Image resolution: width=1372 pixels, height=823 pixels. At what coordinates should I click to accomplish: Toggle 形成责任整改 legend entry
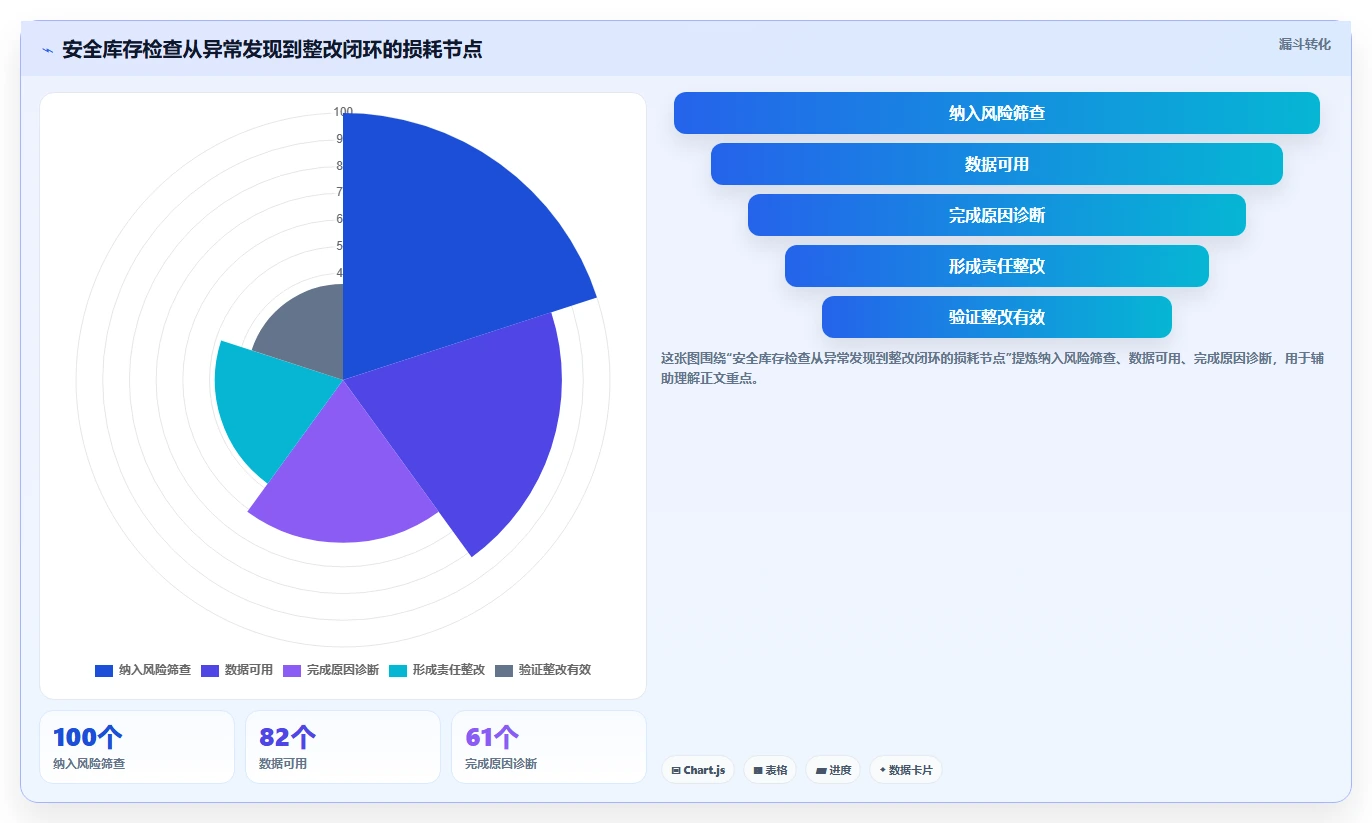437,670
